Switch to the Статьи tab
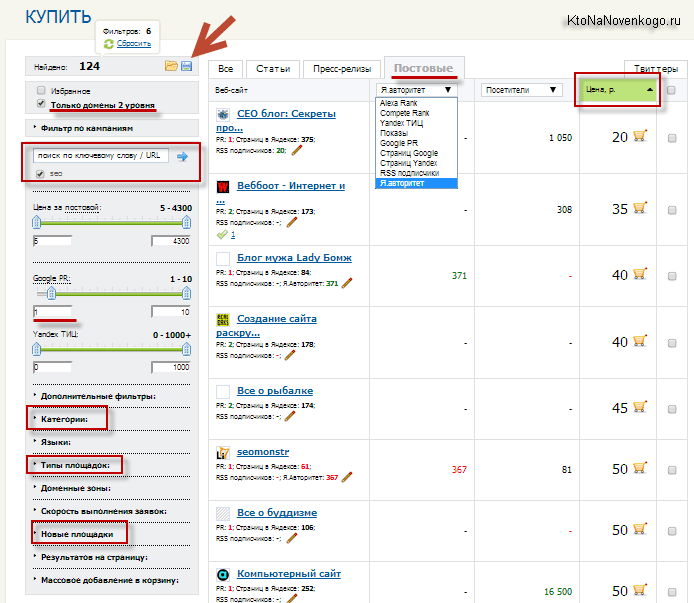Image resolution: width=694 pixels, height=603 pixels. pos(273,69)
